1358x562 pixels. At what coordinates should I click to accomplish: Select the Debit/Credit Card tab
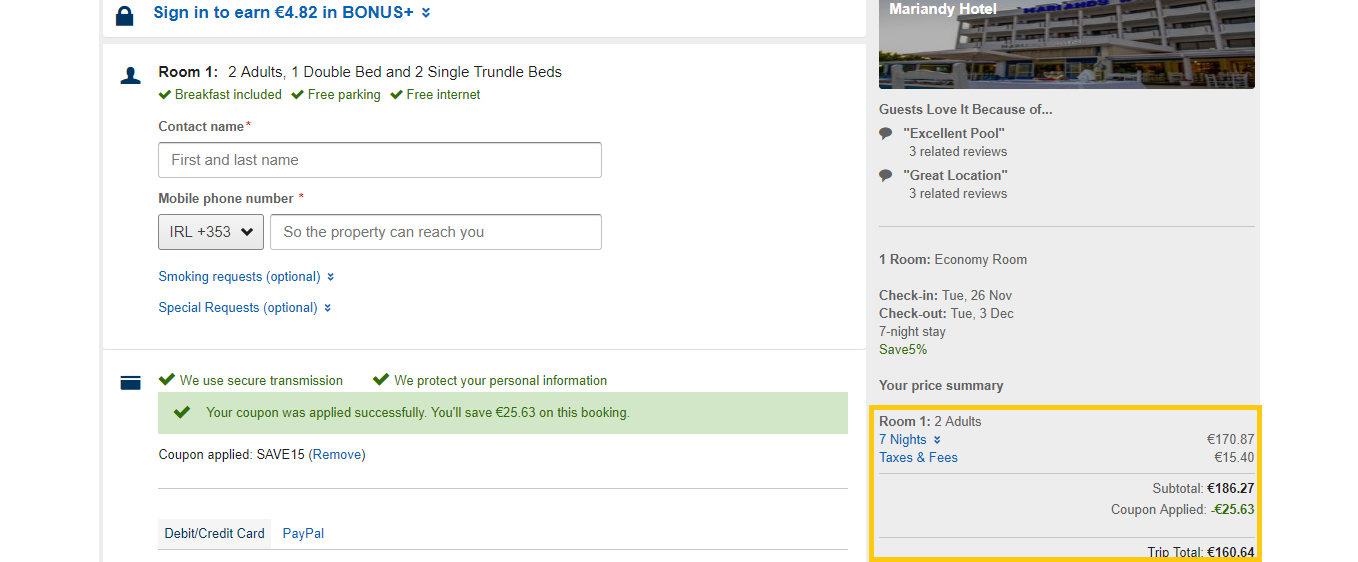point(215,534)
